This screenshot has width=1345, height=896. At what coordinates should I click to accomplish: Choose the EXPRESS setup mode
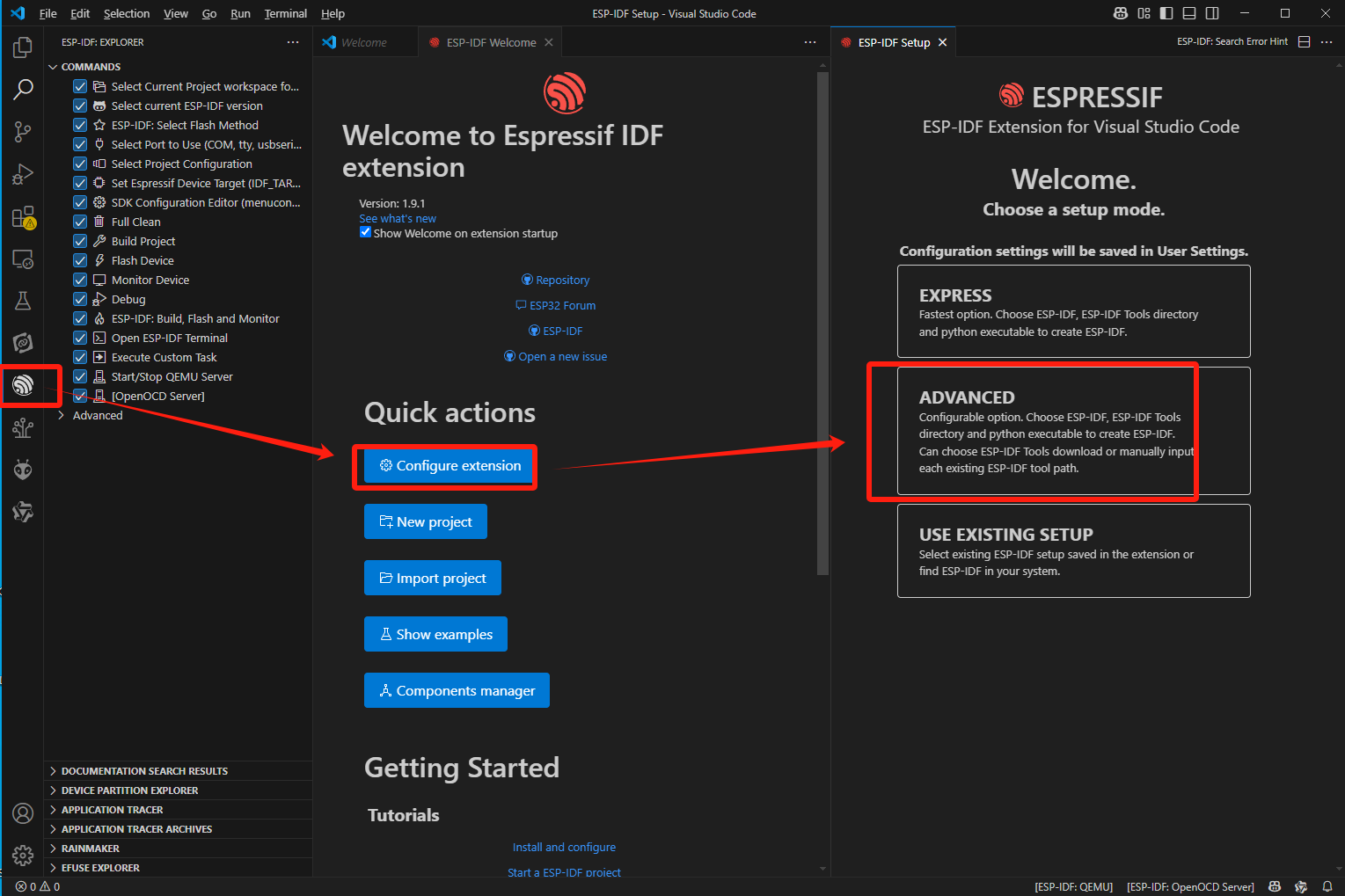coord(1073,311)
